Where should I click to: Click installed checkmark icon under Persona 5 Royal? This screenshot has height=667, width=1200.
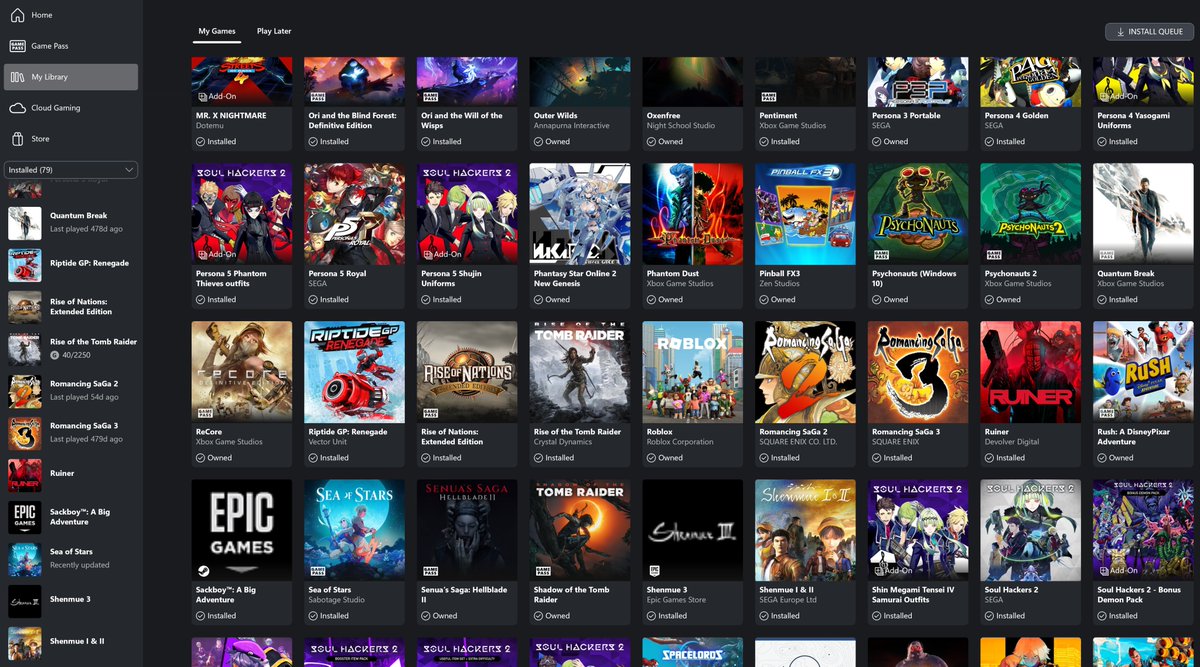click(x=313, y=300)
